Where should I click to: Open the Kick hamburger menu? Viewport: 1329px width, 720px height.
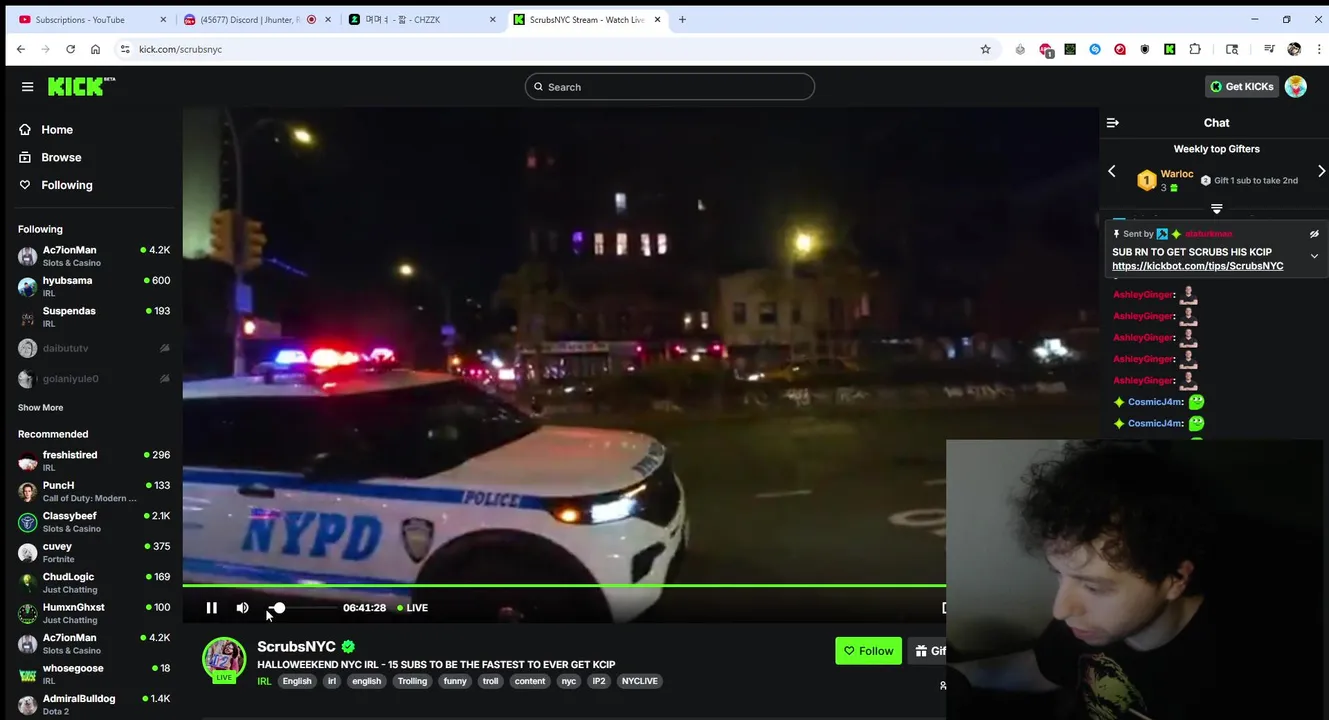27,87
